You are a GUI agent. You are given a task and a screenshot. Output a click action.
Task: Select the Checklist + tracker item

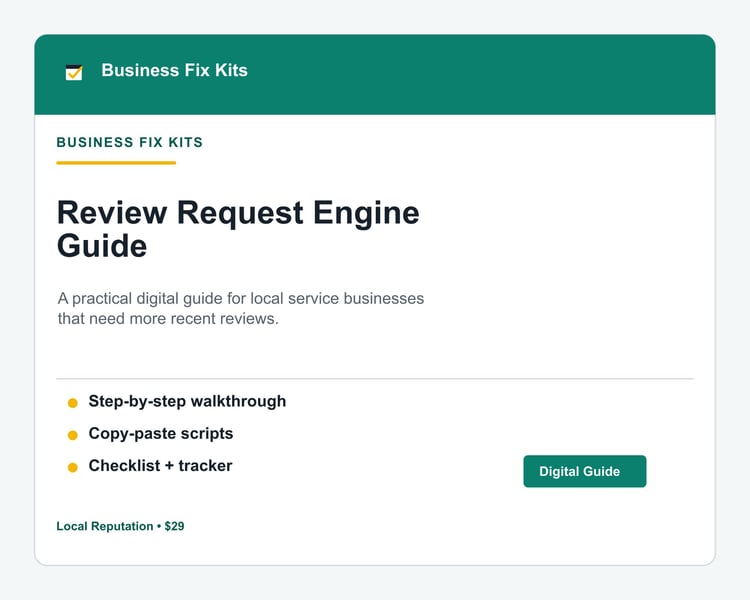160,466
